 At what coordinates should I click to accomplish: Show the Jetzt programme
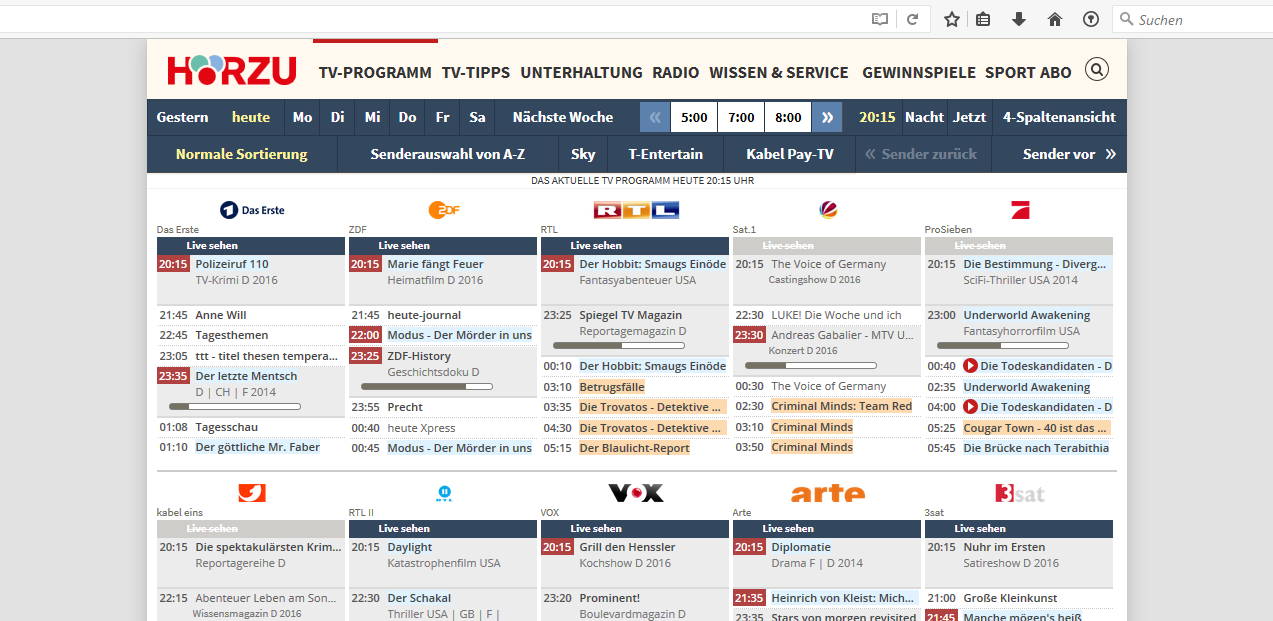pos(969,117)
